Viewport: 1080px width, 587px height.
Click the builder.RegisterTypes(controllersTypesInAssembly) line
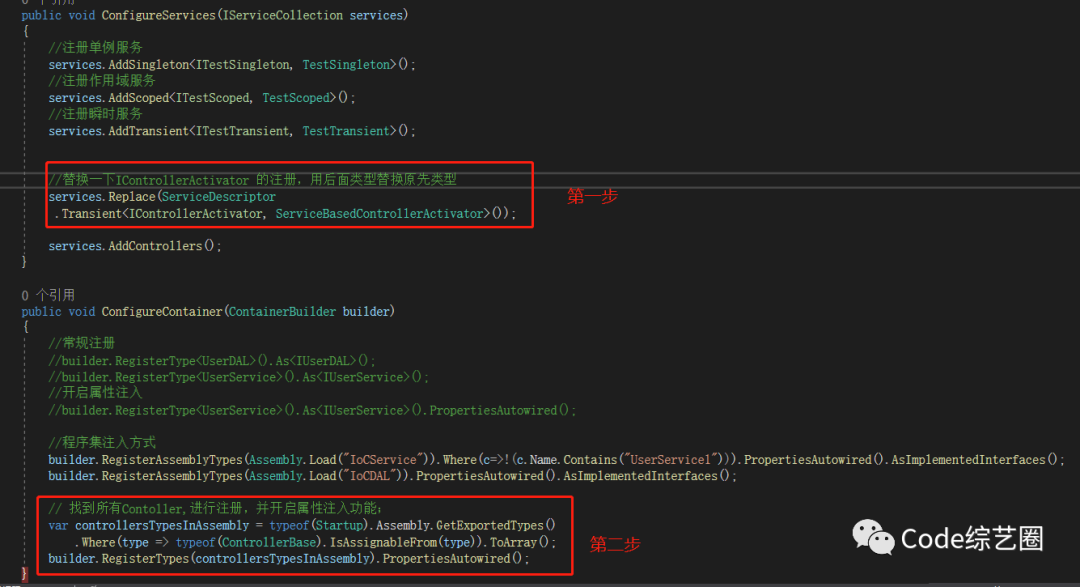click(289, 559)
